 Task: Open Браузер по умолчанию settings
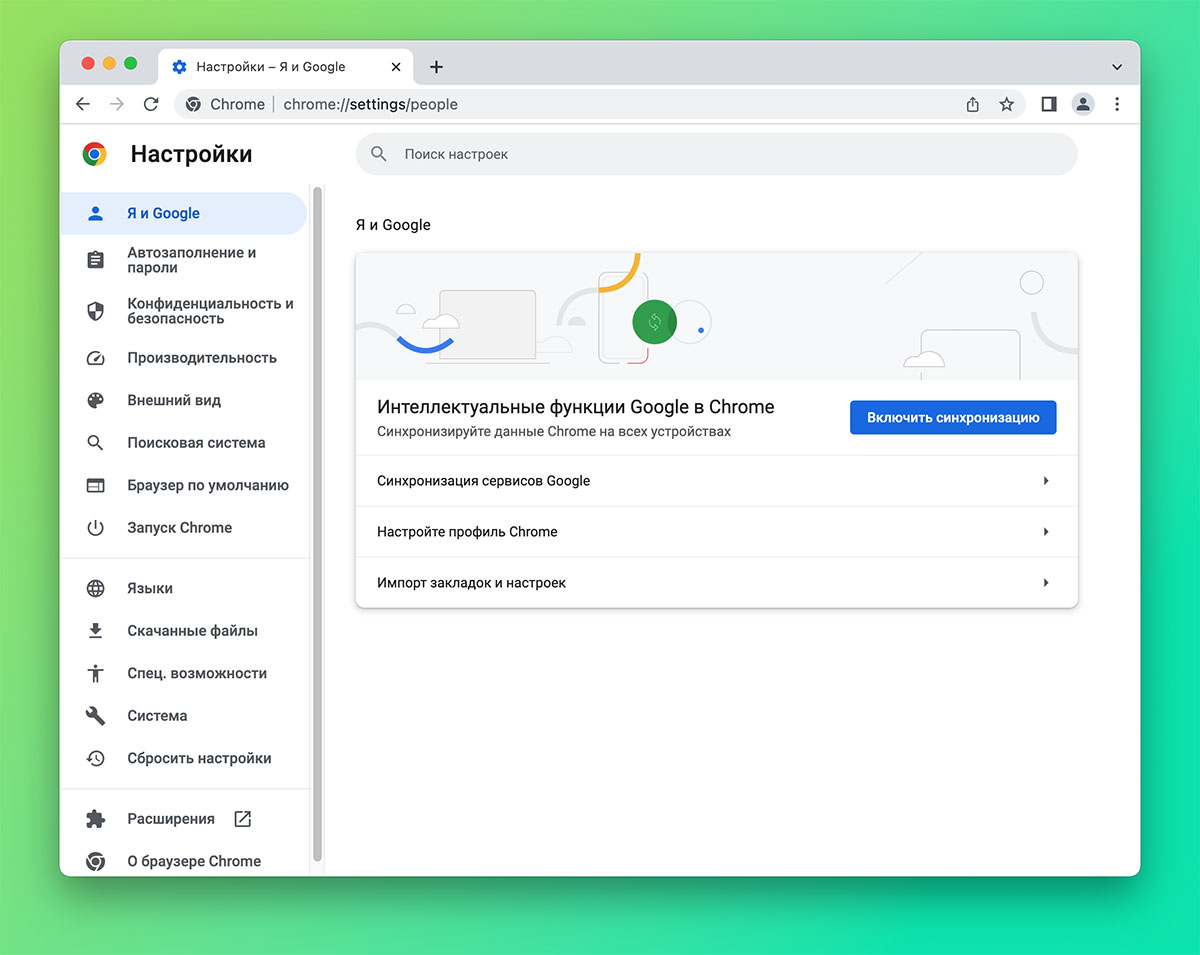183,485
